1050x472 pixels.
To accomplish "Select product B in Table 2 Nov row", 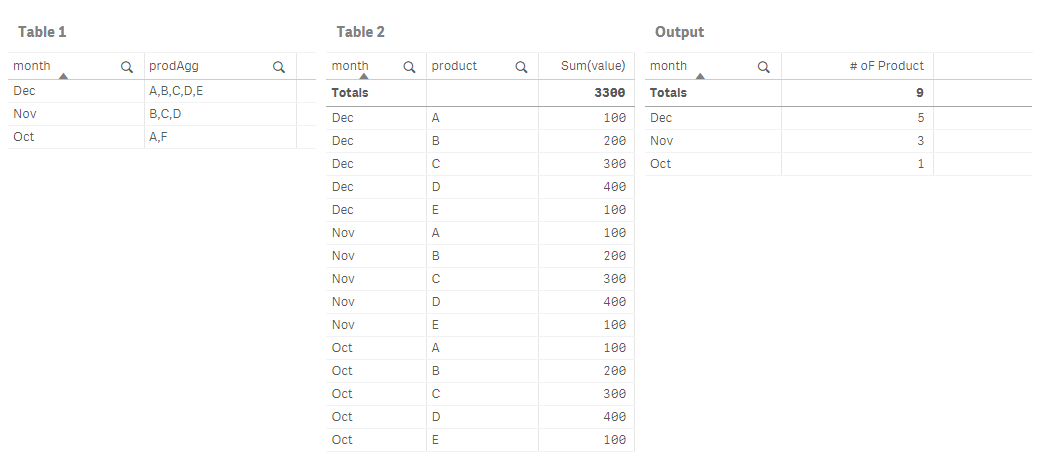I will pyautogui.click(x=435, y=256).
